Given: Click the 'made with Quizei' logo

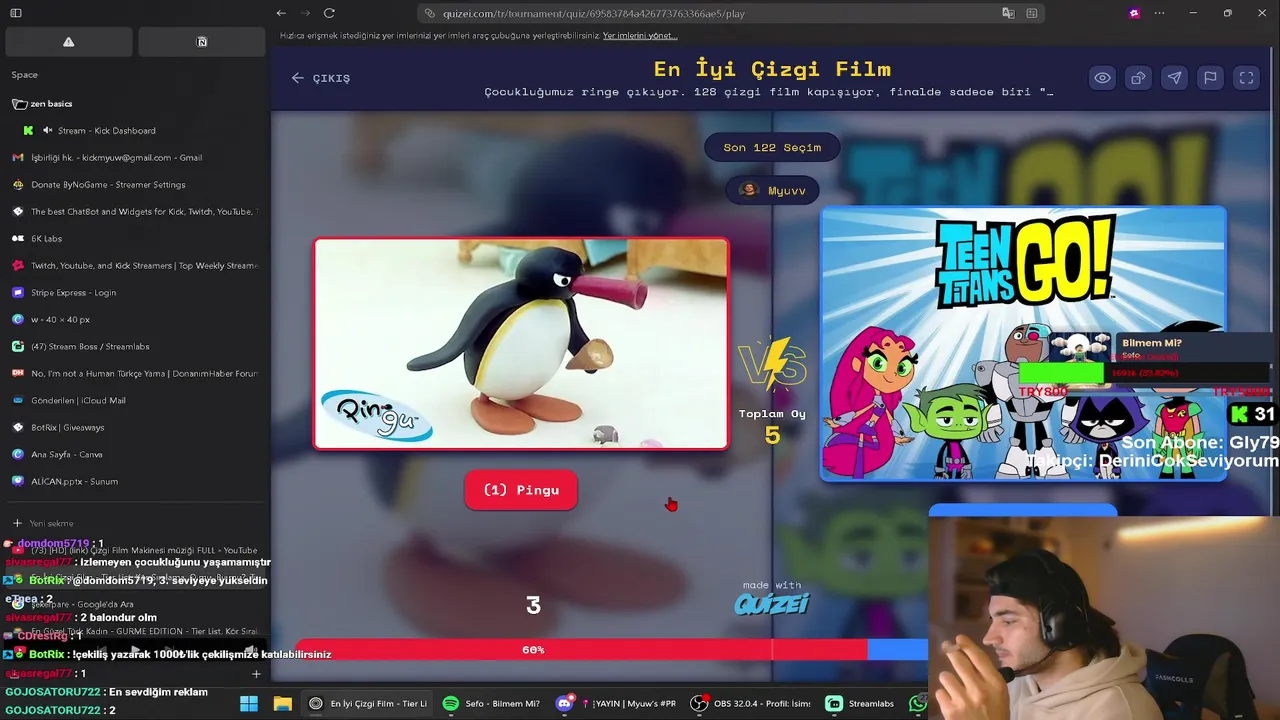Looking at the screenshot, I should pos(772,599).
